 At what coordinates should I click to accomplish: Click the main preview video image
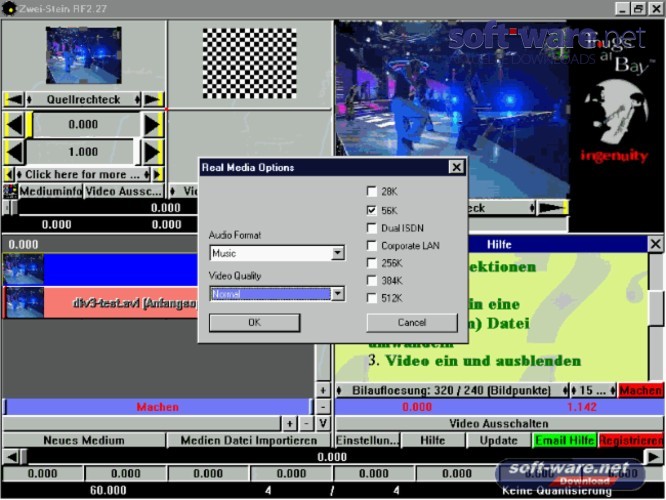[x=452, y=110]
